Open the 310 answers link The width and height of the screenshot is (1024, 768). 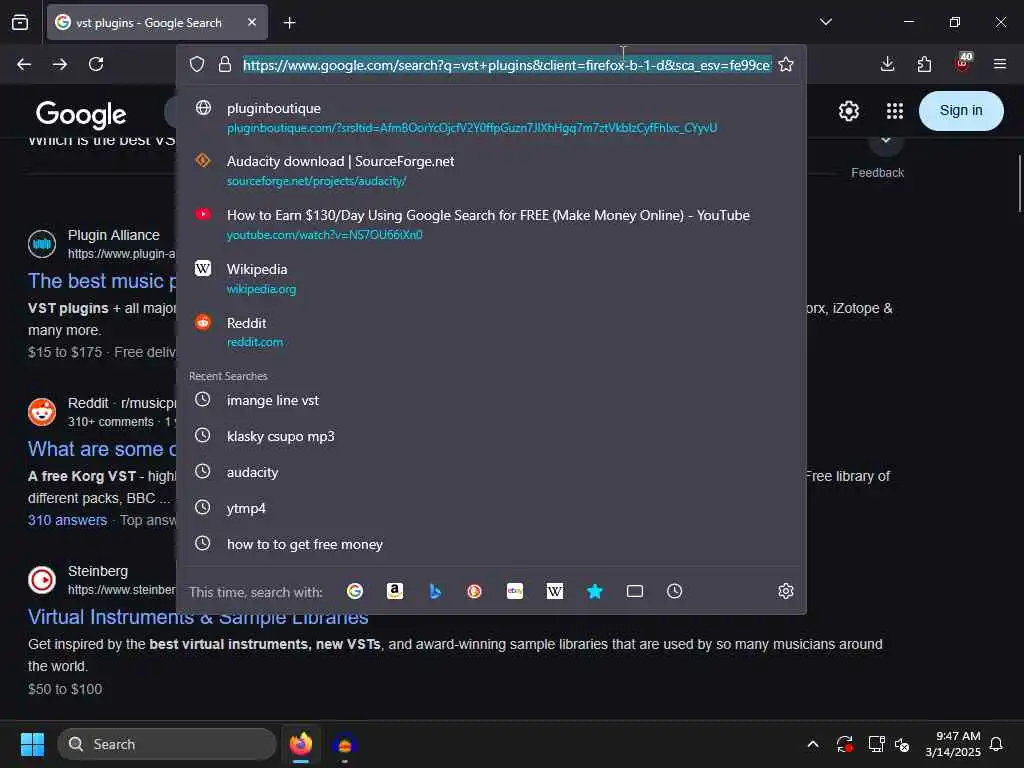point(67,520)
